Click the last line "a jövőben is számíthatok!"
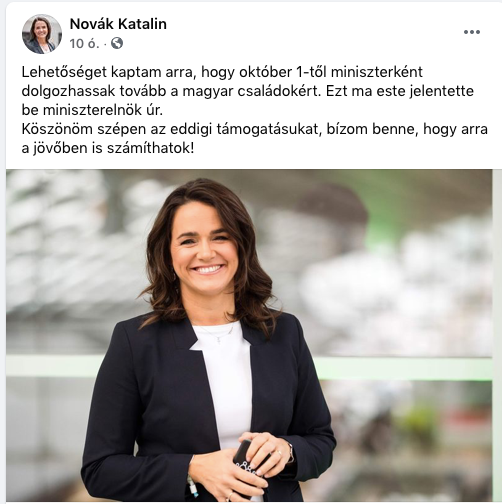The width and height of the screenshot is (502, 504). [x=108, y=148]
